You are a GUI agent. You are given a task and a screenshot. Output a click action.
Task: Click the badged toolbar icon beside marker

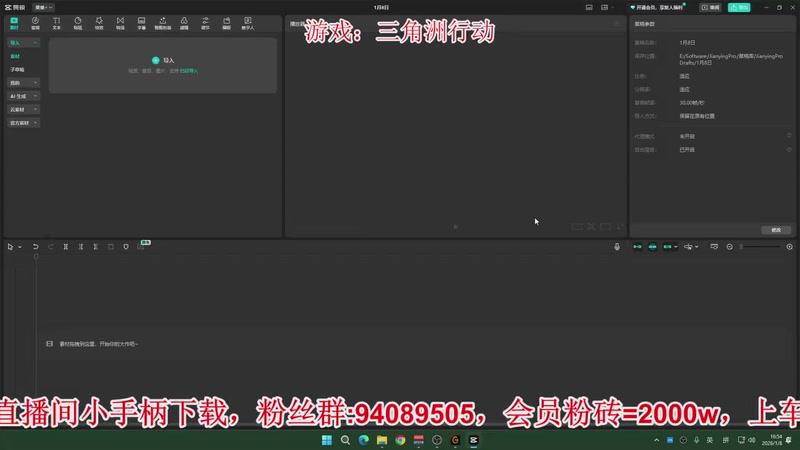click(141, 246)
